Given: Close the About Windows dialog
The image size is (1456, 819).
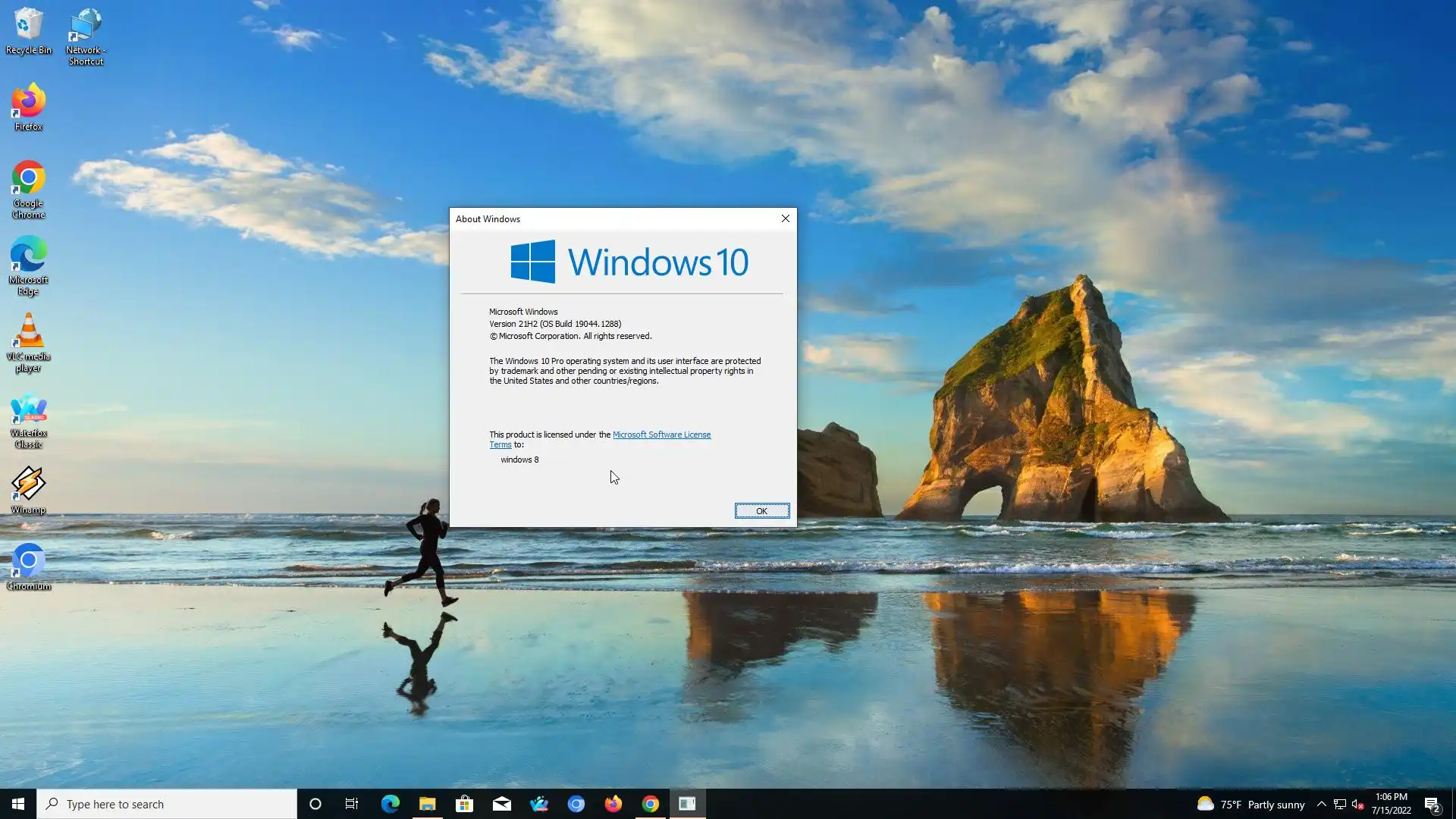Looking at the screenshot, I should (x=785, y=218).
